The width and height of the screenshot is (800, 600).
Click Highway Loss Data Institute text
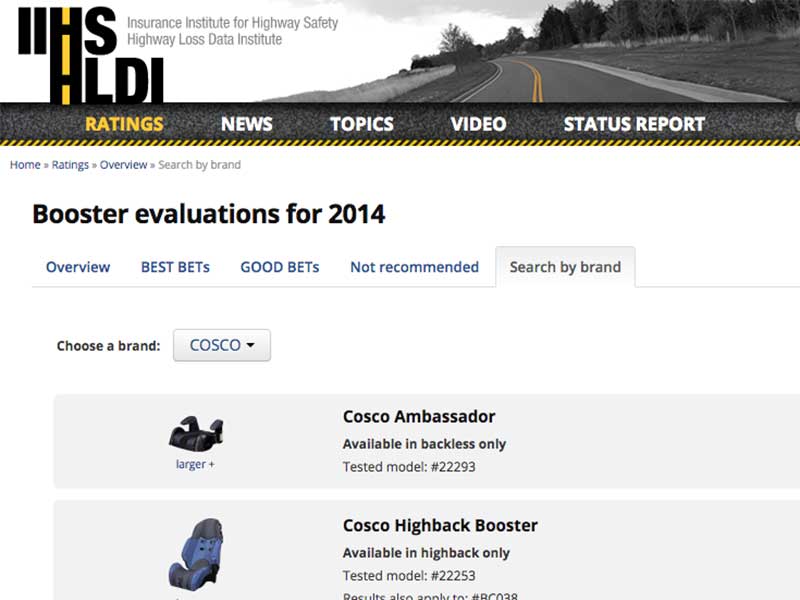(205, 39)
